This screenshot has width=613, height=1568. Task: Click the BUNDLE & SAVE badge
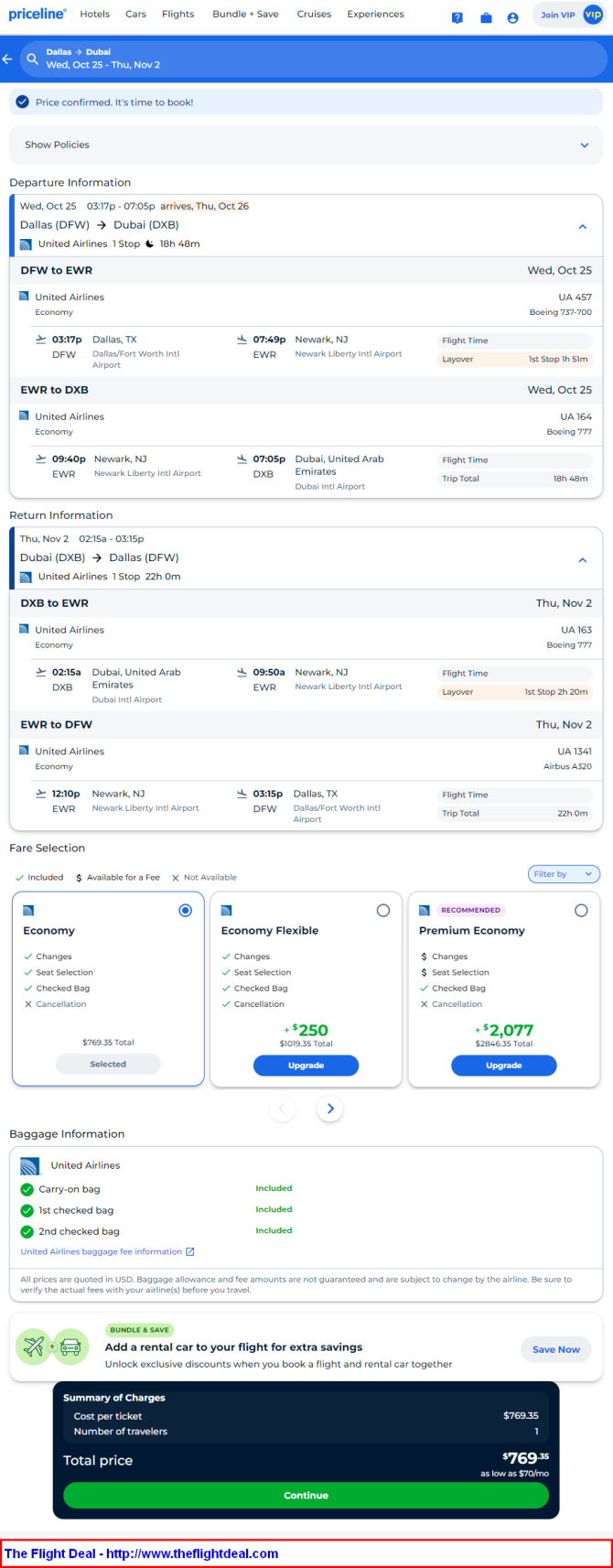tap(140, 1330)
